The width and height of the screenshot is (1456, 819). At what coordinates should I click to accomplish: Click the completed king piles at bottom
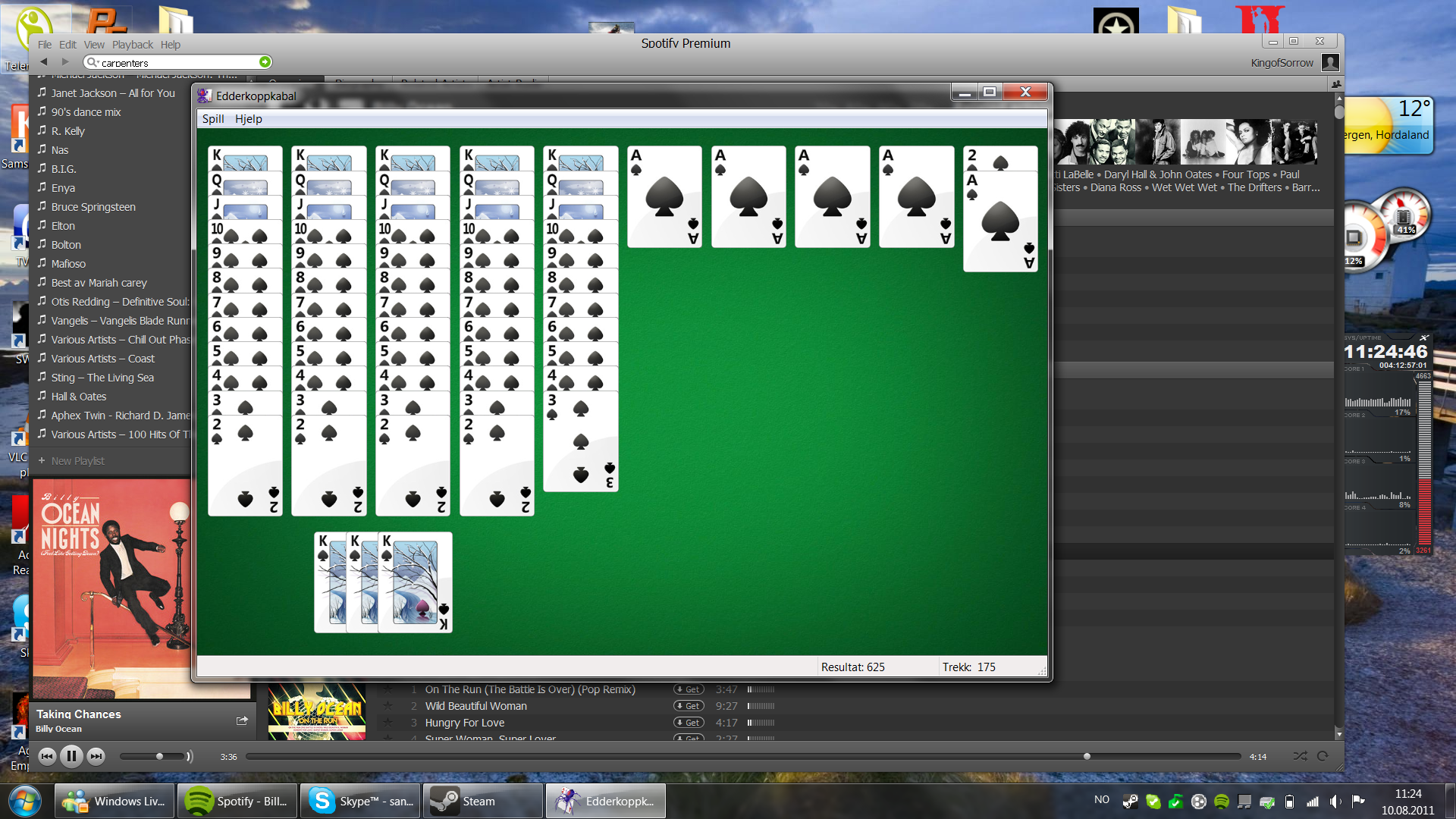tap(383, 582)
